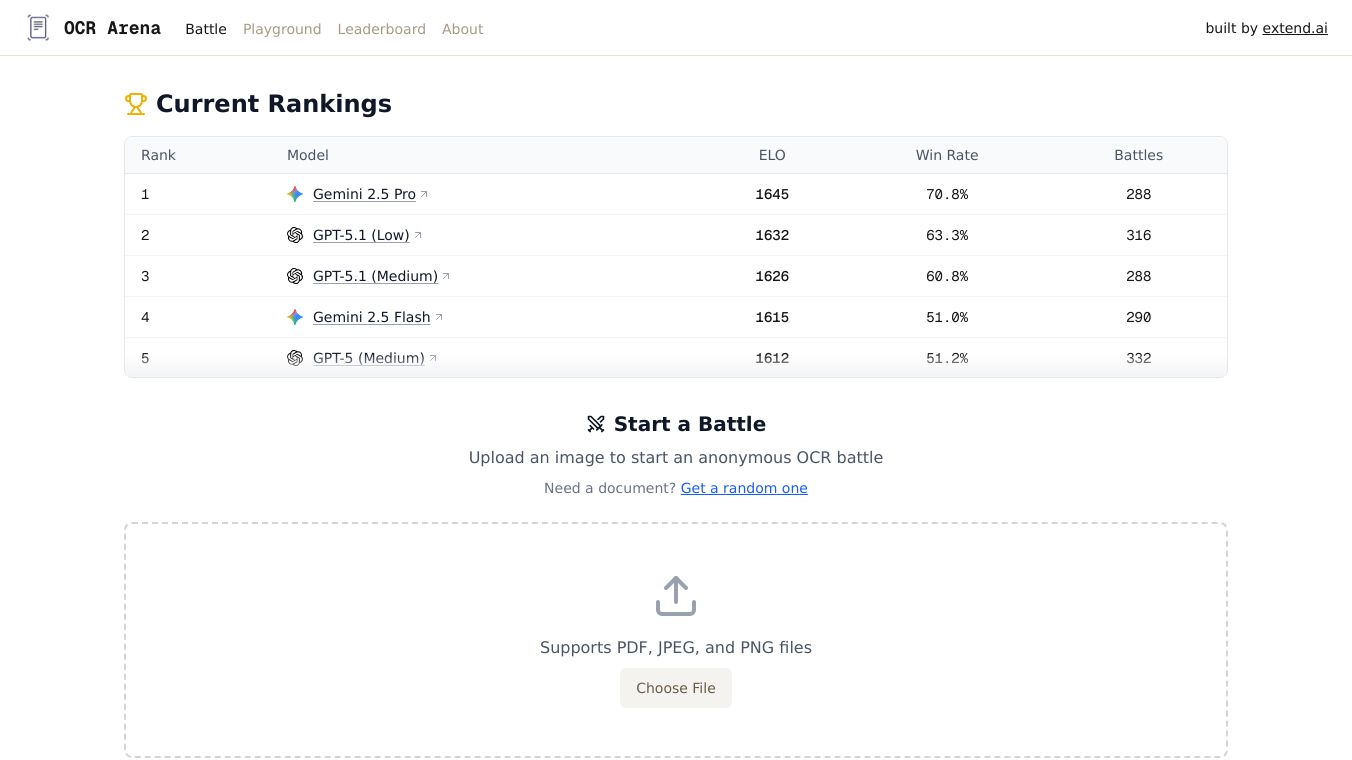
Task: Click the external link arrow after GPT-5.1 (Low)
Action: click(x=418, y=234)
